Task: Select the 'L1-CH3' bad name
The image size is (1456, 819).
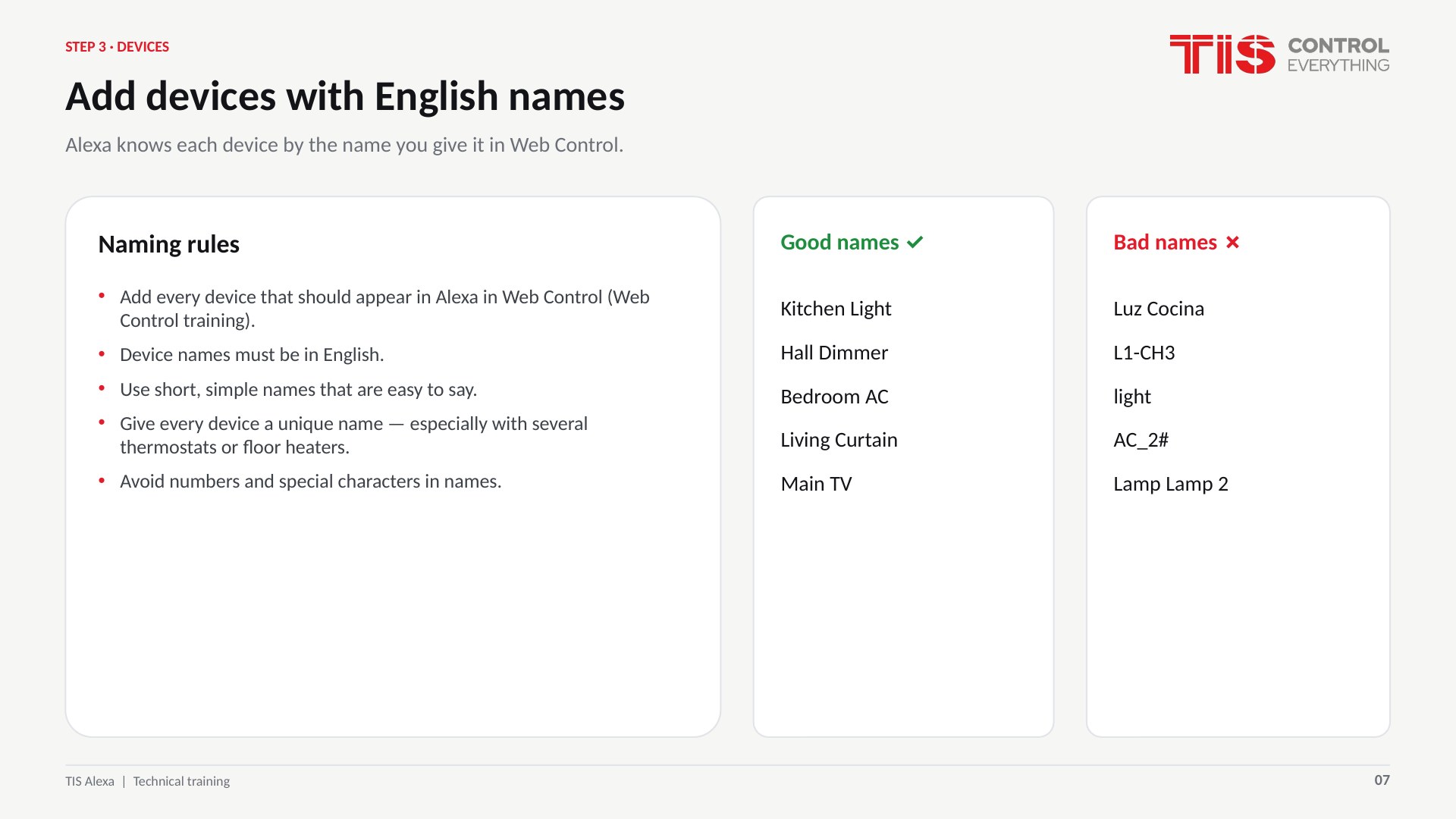Action: (x=1144, y=353)
